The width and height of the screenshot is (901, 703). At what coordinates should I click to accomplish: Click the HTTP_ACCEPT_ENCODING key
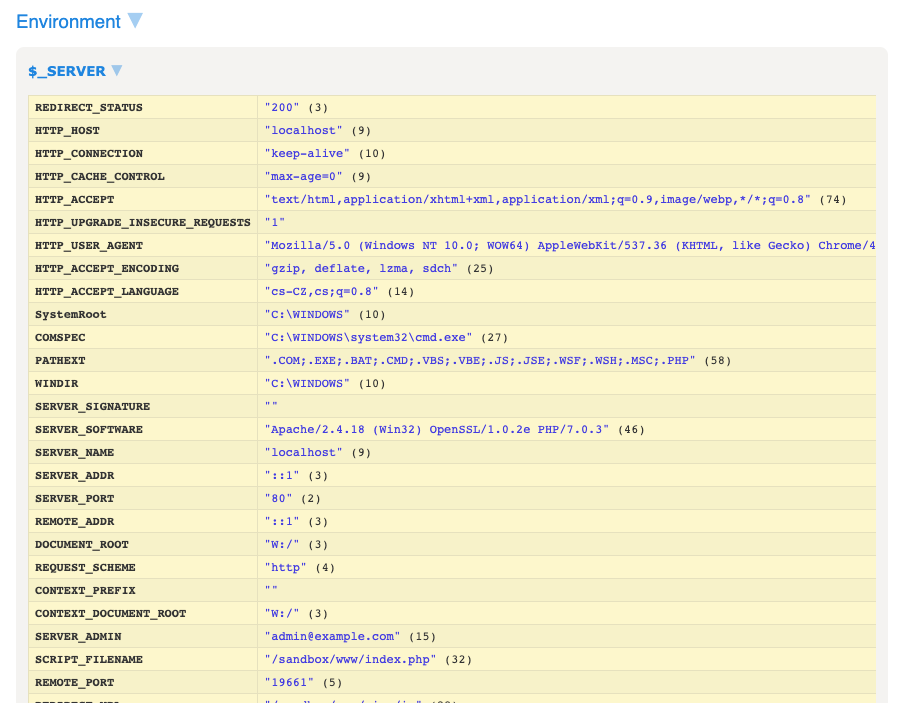[x=106, y=268]
